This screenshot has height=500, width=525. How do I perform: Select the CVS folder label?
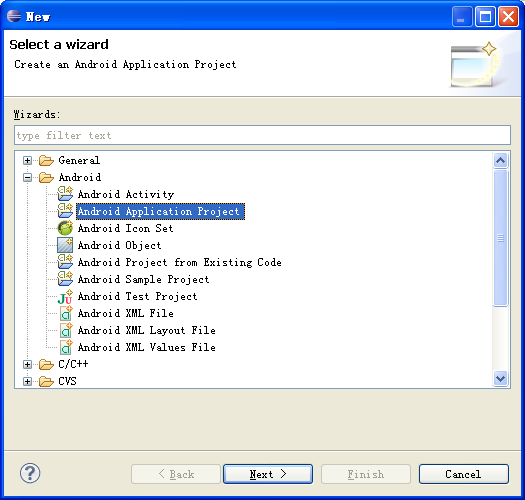pyautogui.click(x=67, y=381)
